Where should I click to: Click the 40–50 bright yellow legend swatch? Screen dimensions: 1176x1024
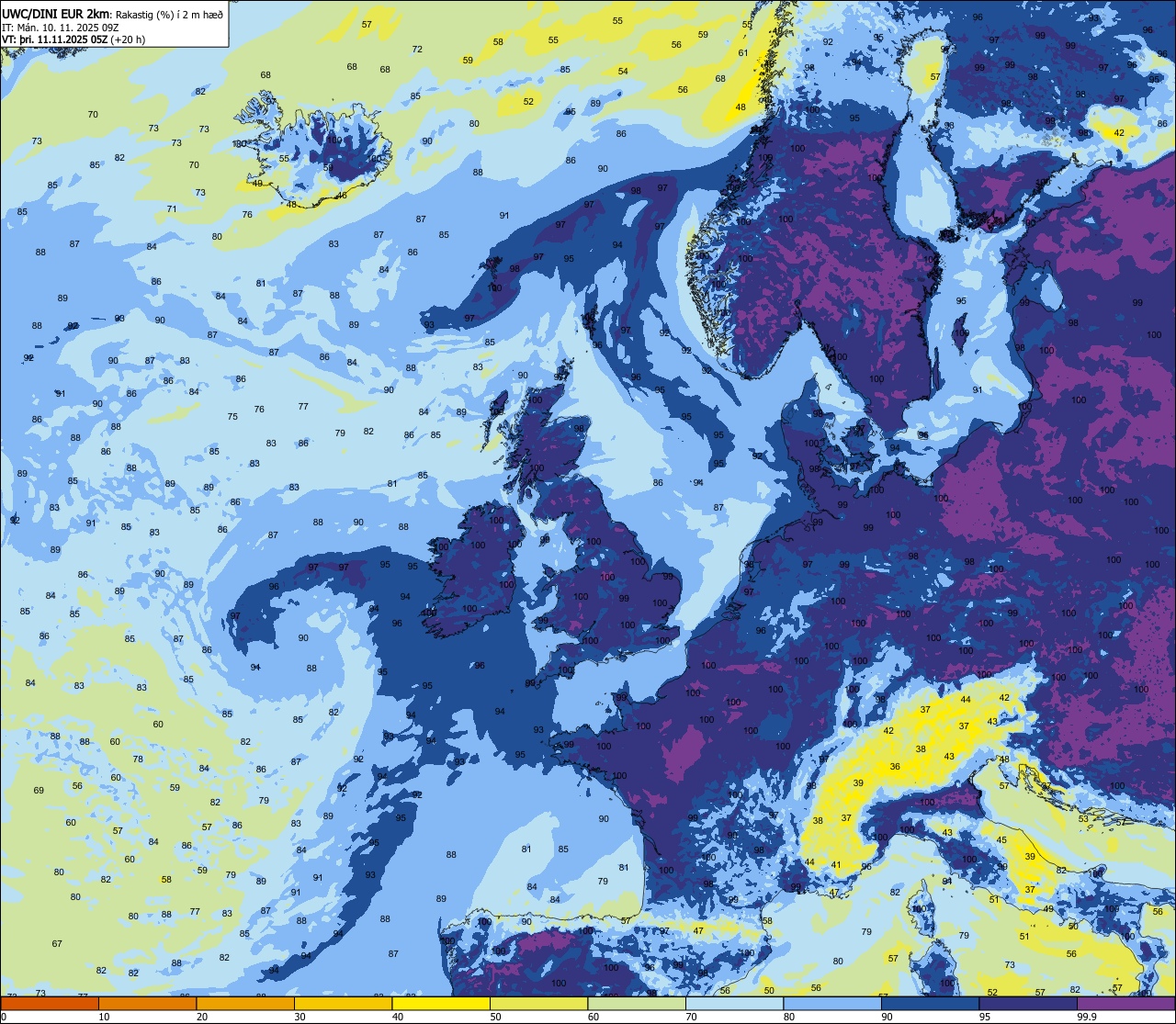click(x=441, y=1003)
